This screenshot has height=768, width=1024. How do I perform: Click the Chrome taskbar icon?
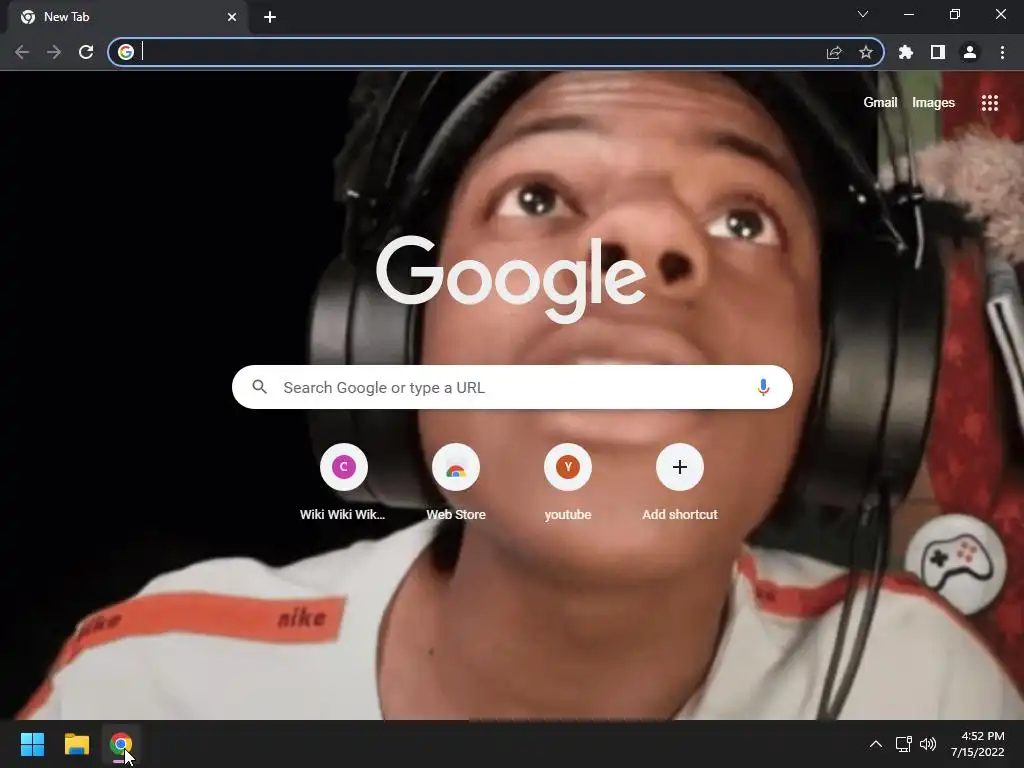pos(121,744)
